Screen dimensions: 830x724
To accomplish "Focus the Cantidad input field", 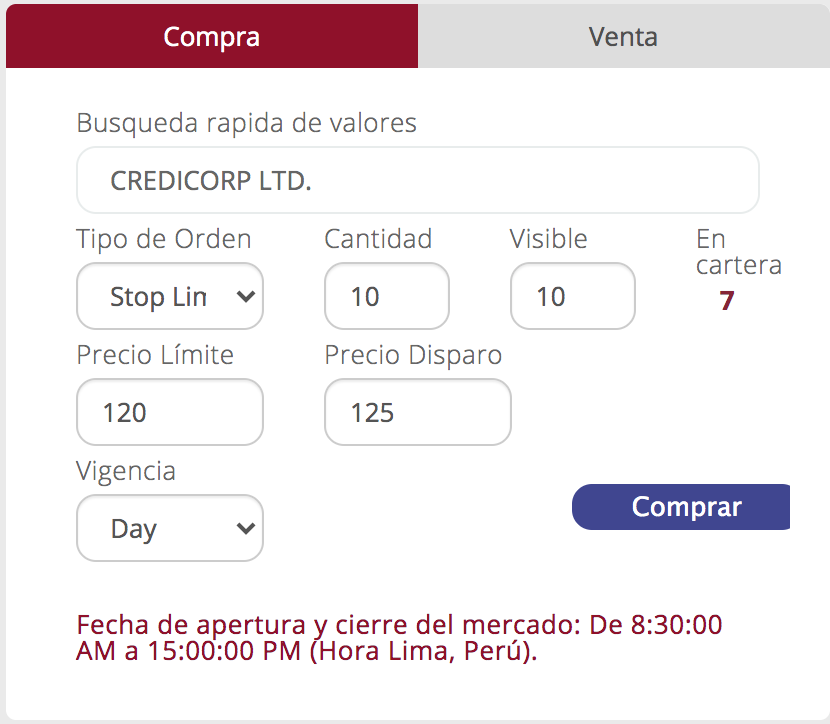I will [x=387, y=296].
